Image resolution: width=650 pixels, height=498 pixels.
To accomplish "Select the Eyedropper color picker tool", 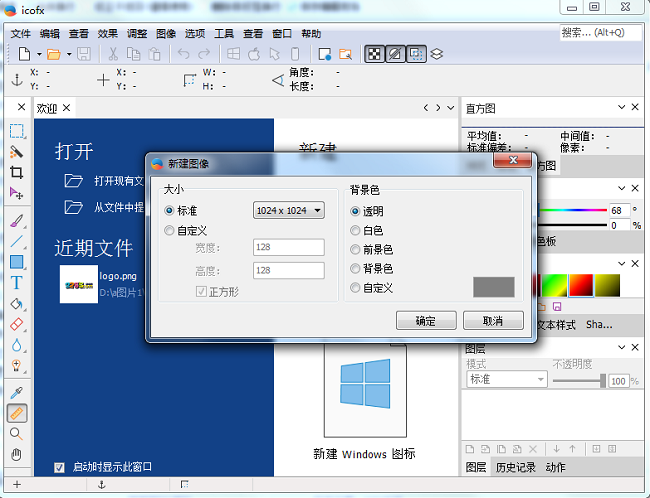I will pos(16,393).
